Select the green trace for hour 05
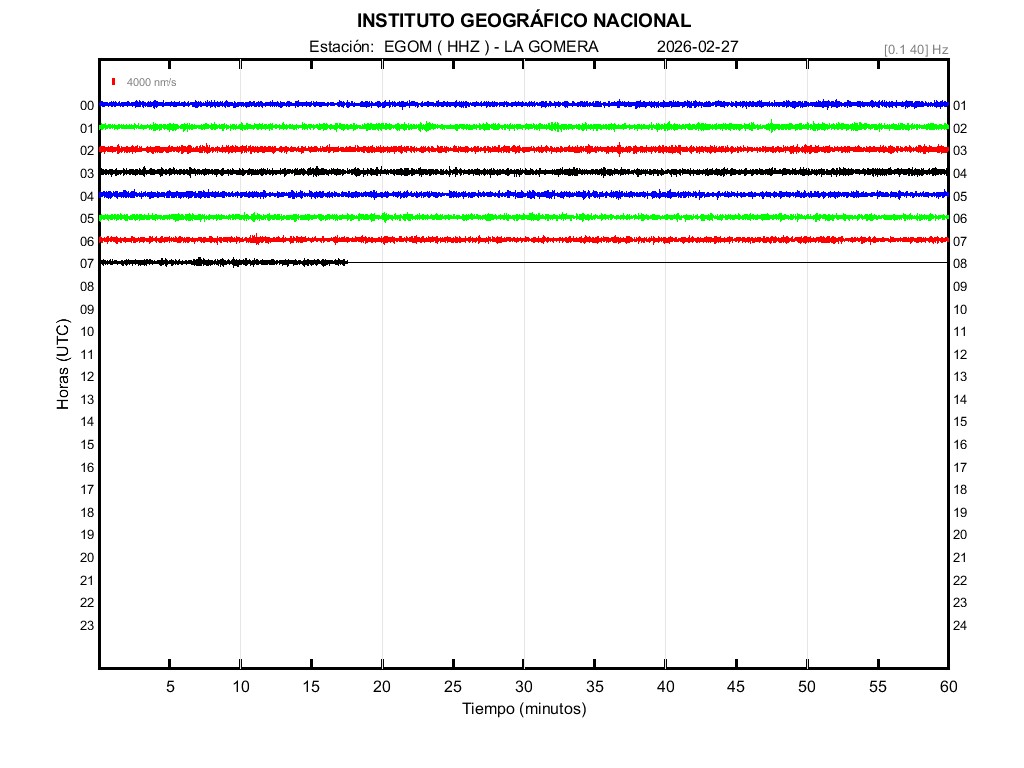Image resolution: width=1024 pixels, height=768 pixels. [523, 217]
